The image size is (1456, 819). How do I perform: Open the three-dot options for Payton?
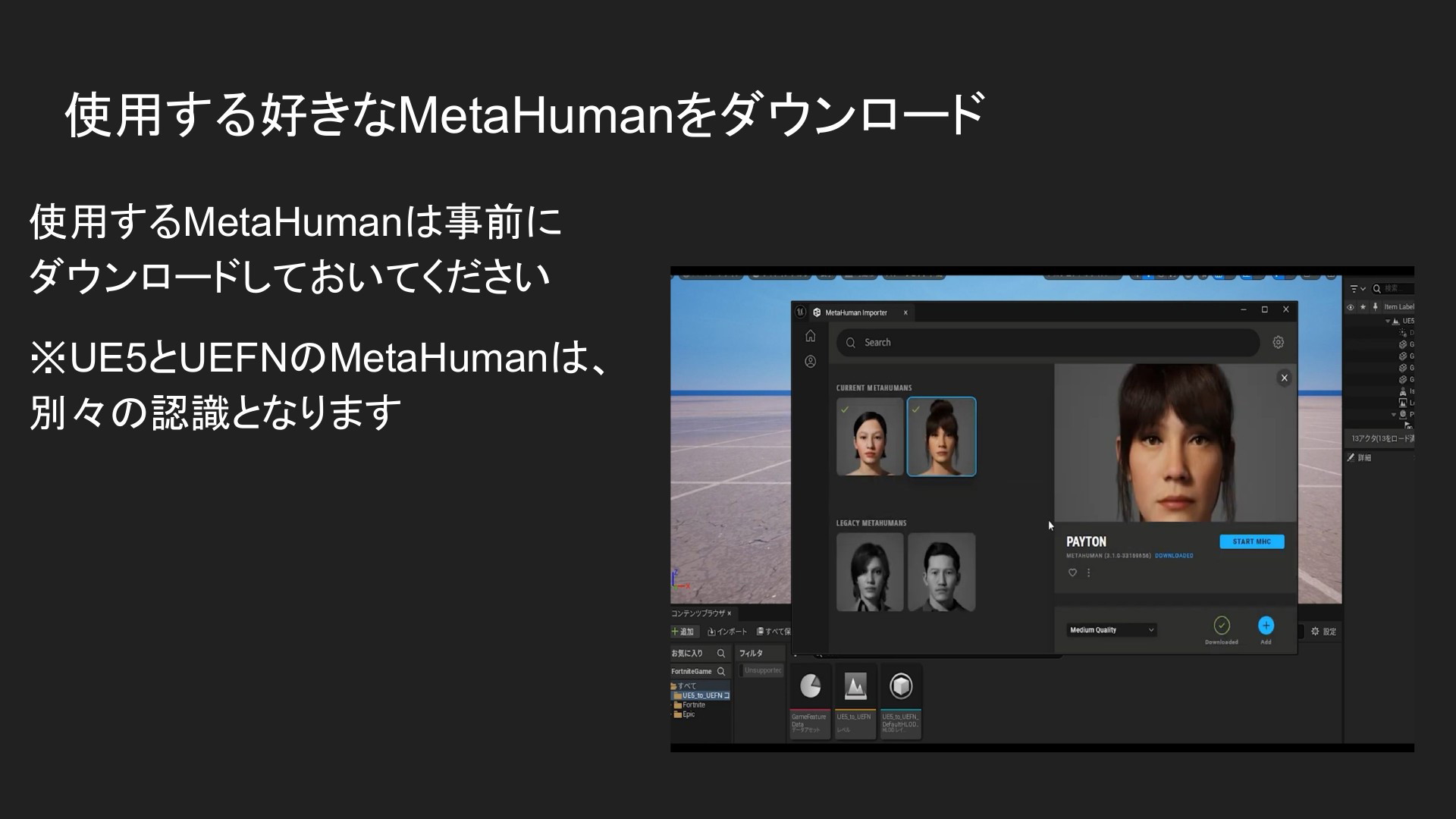[x=1088, y=573]
